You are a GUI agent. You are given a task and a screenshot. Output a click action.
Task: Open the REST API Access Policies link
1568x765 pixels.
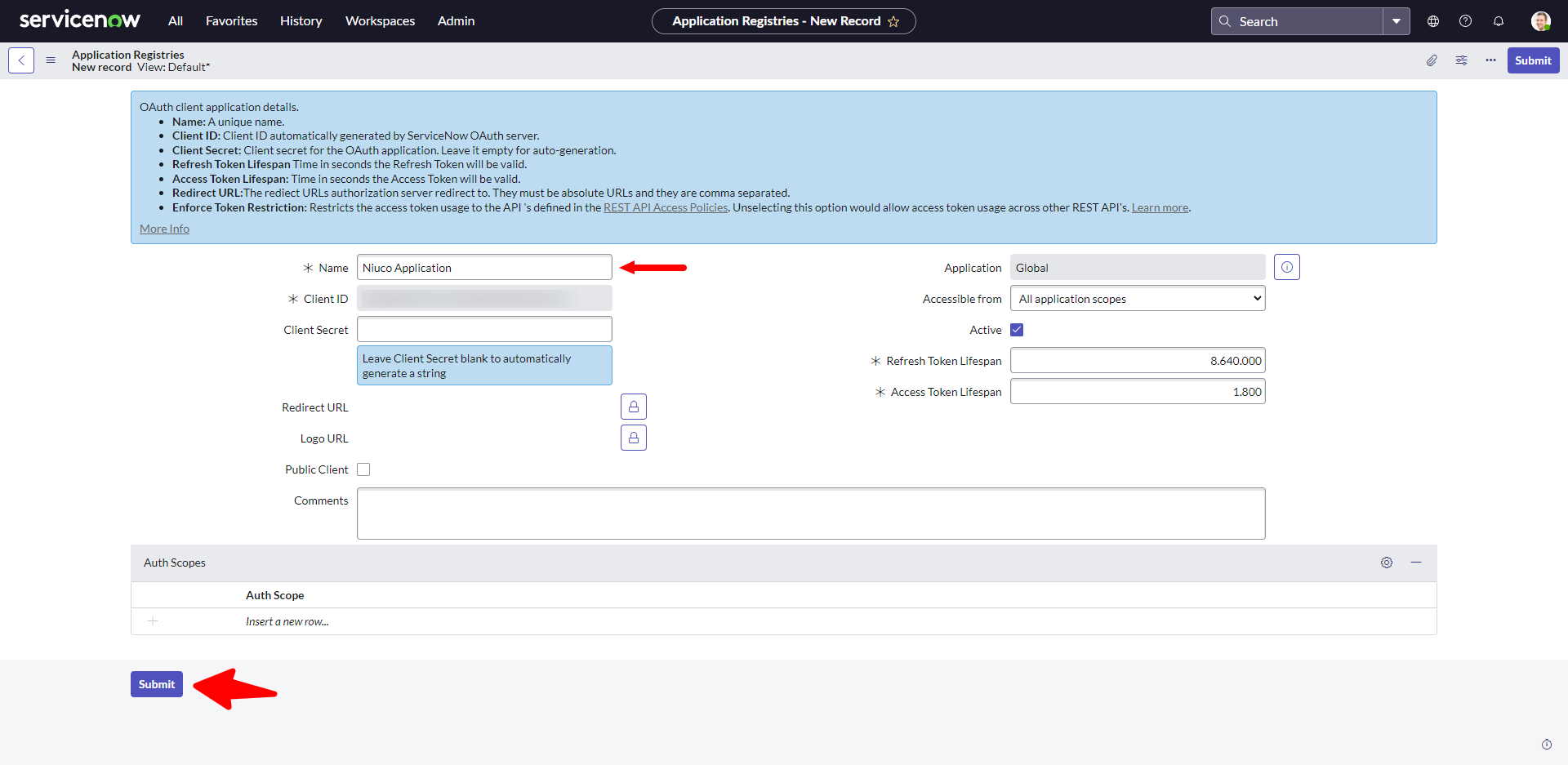point(666,207)
